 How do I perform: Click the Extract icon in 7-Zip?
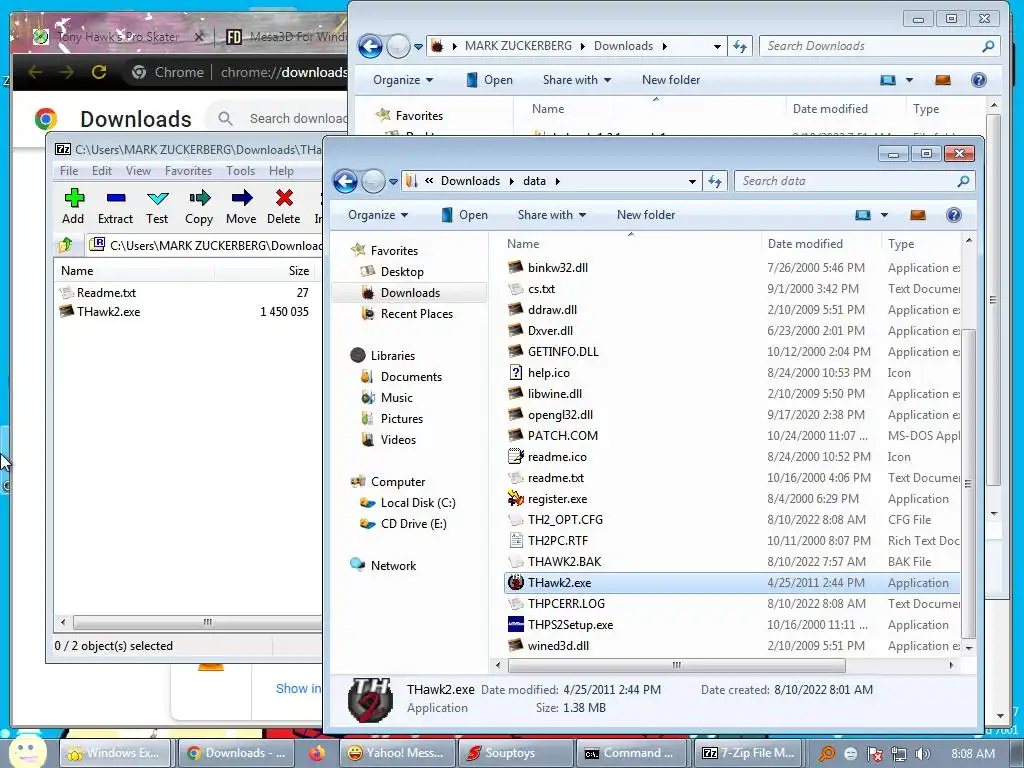(x=116, y=198)
